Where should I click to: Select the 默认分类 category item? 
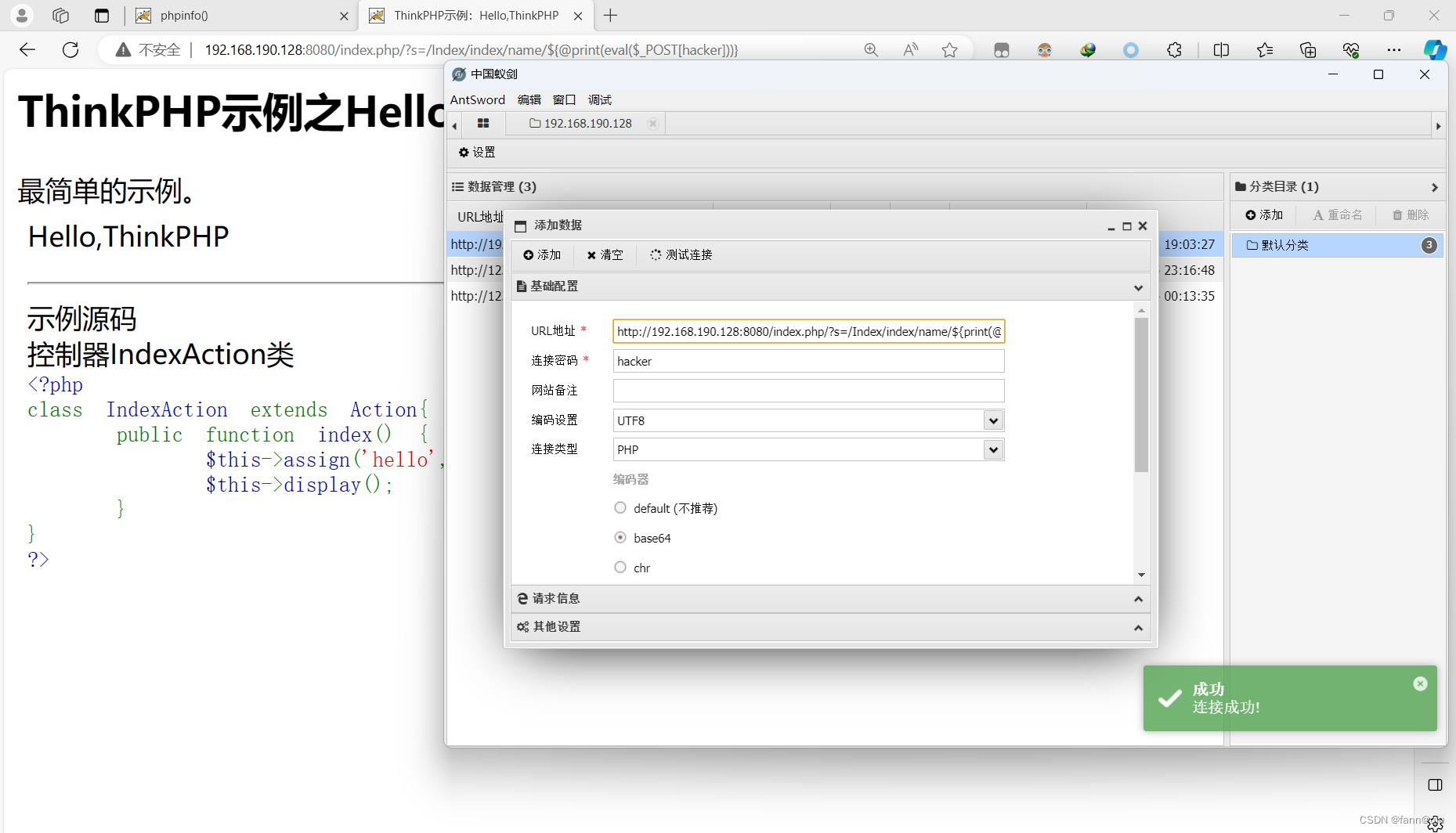(x=1338, y=246)
